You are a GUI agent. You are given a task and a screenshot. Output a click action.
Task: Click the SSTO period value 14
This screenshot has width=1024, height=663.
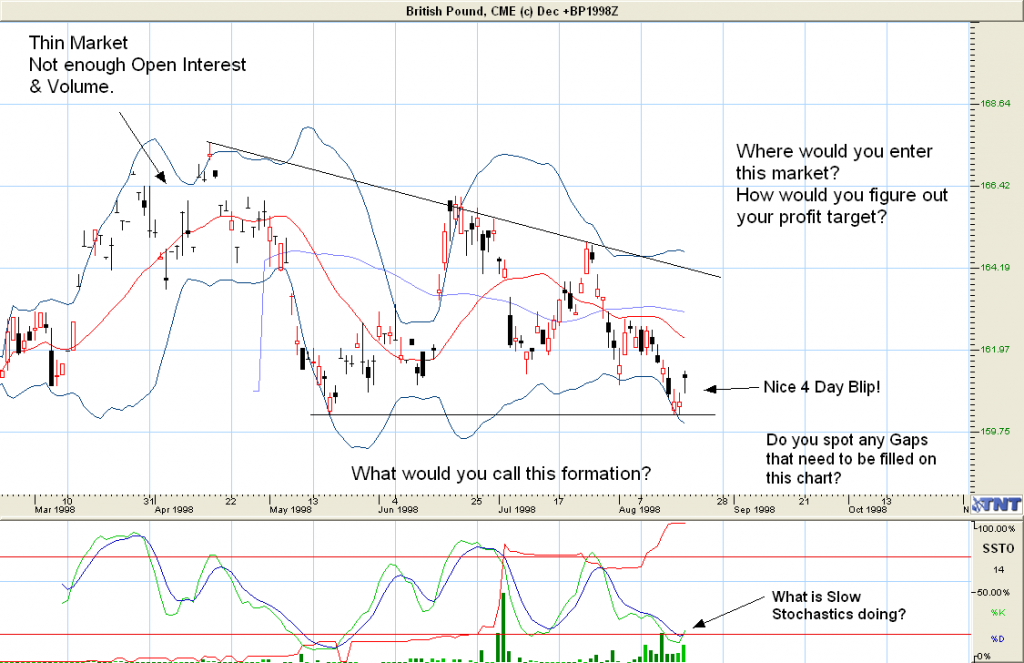(x=995, y=568)
